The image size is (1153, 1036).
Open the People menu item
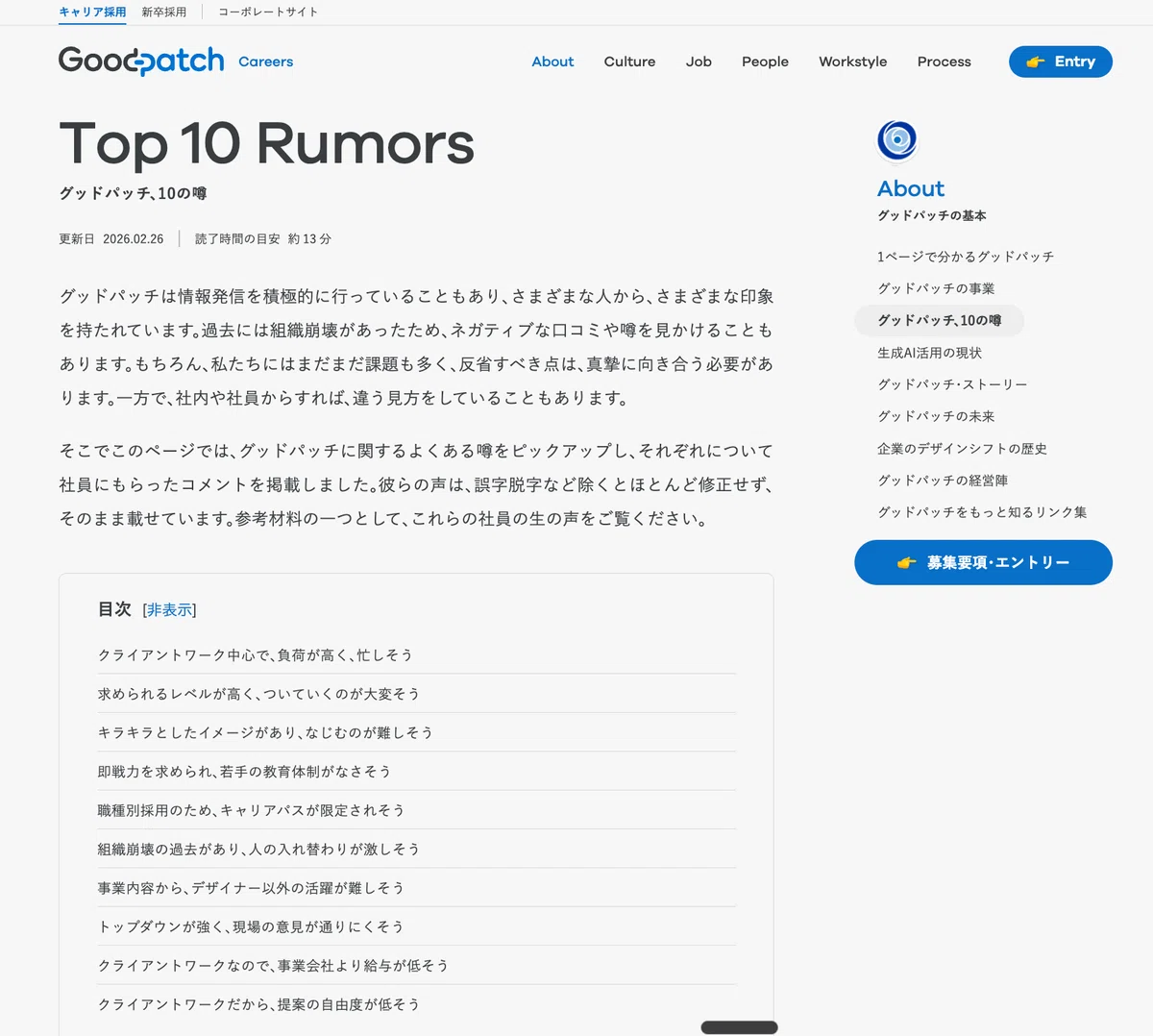click(x=765, y=62)
